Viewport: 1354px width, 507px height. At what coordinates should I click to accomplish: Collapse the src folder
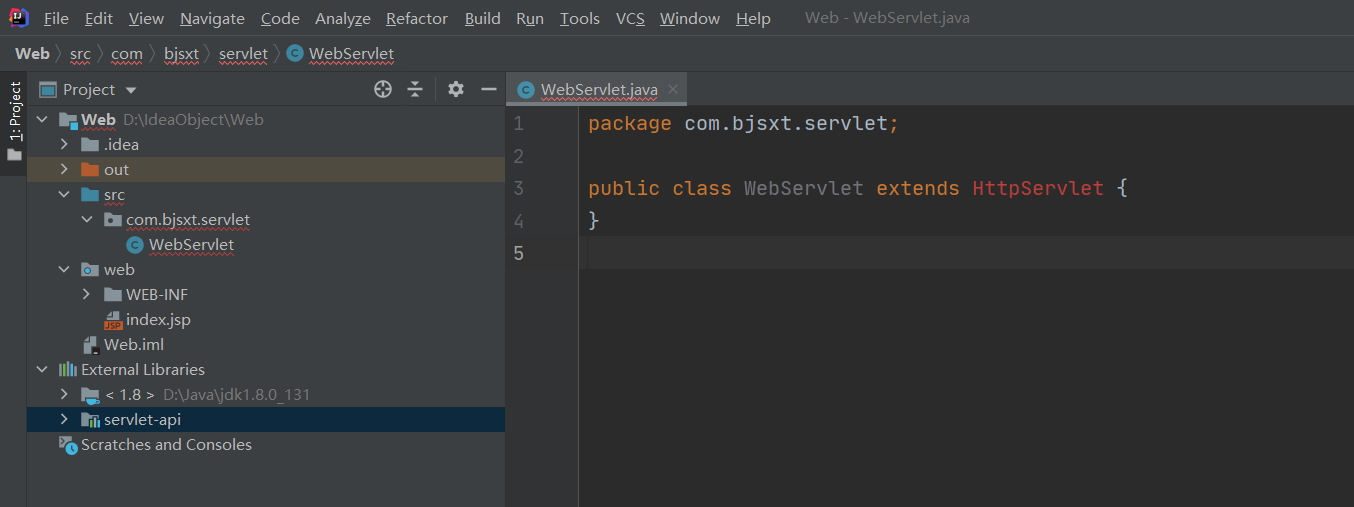(65, 195)
